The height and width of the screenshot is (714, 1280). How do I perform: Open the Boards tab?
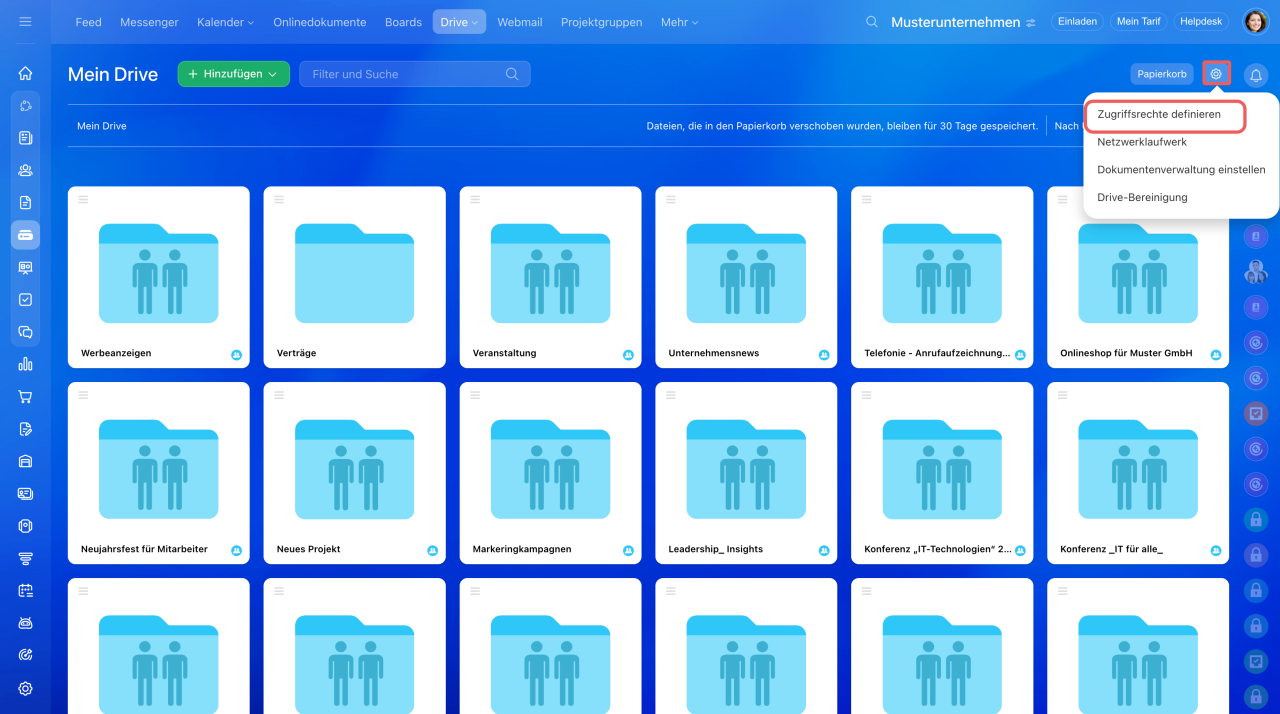[403, 22]
